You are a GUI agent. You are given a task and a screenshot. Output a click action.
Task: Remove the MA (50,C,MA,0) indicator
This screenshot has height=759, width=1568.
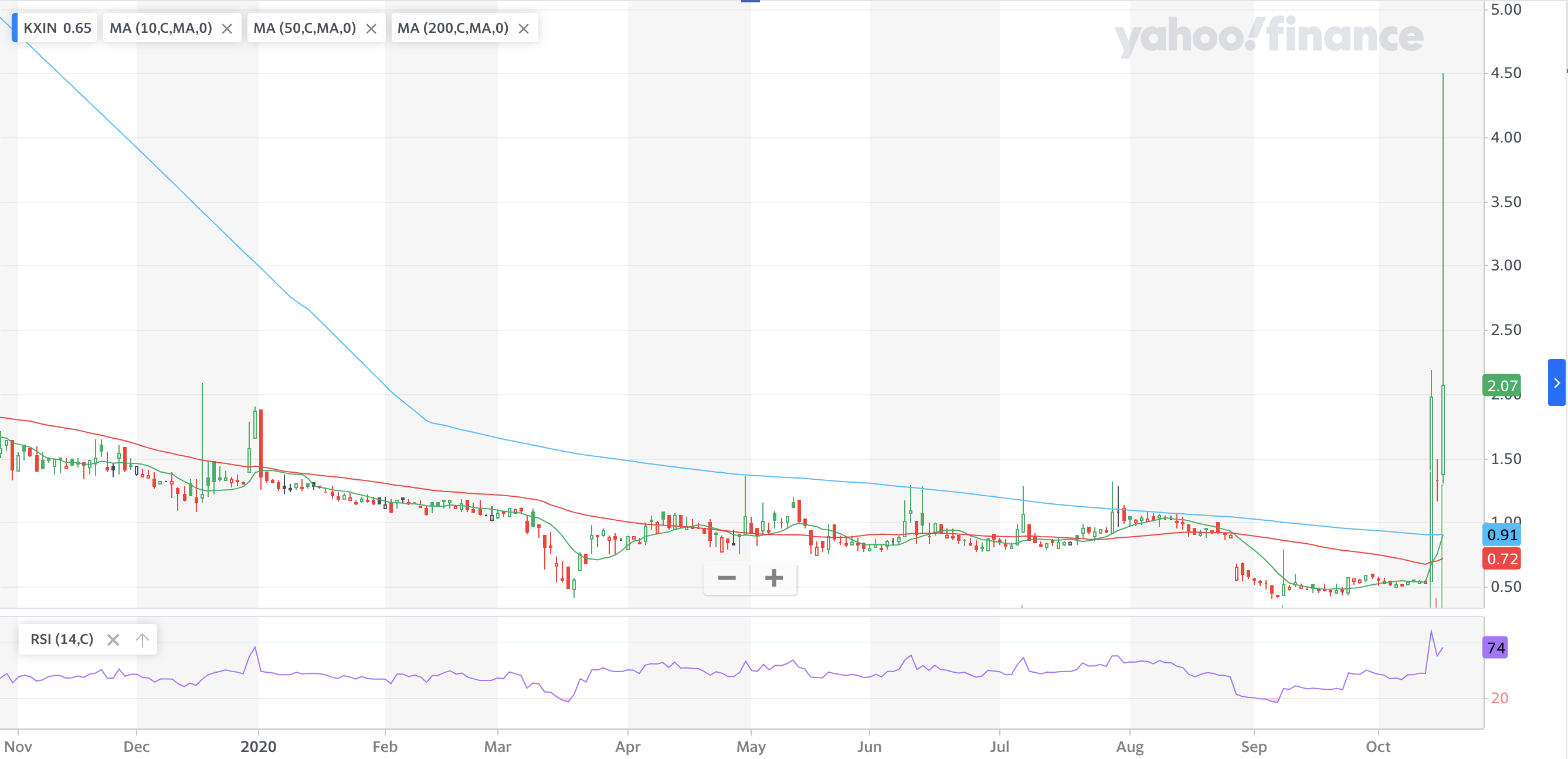click(x=371, y=29)
